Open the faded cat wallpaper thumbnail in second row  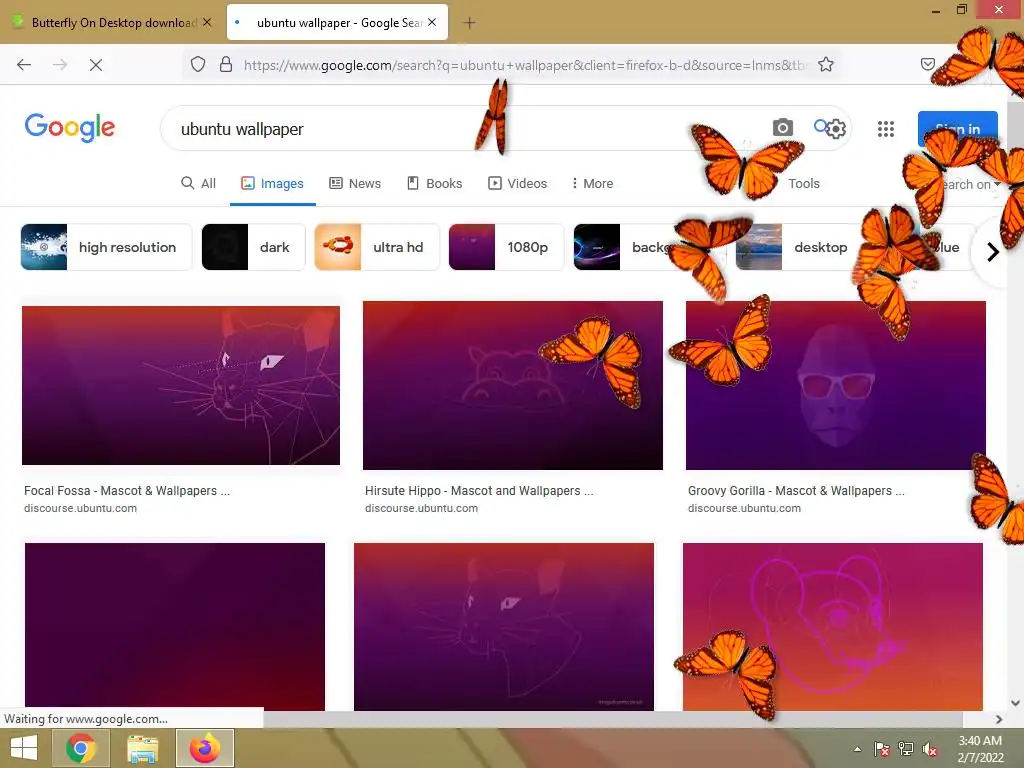point(504,627)
